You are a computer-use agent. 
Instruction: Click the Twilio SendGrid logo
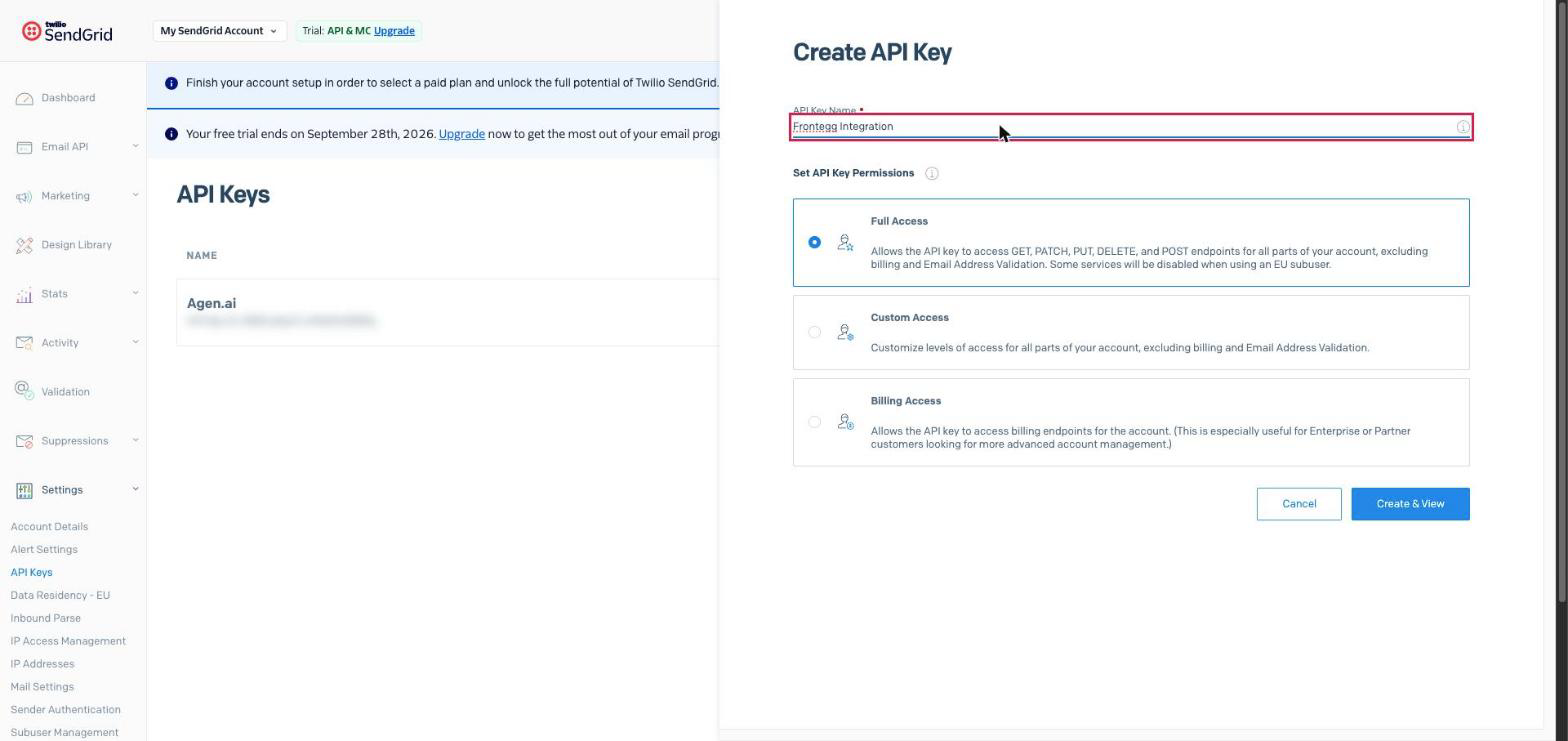pos(67,31)
